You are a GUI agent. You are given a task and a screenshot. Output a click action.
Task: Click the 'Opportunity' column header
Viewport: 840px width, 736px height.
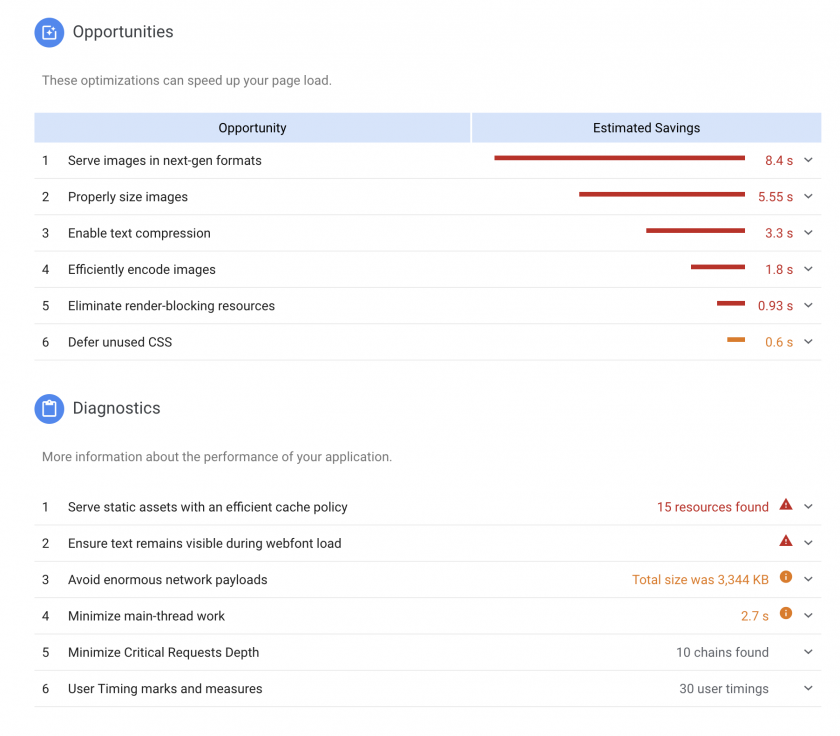coord(252,128)
